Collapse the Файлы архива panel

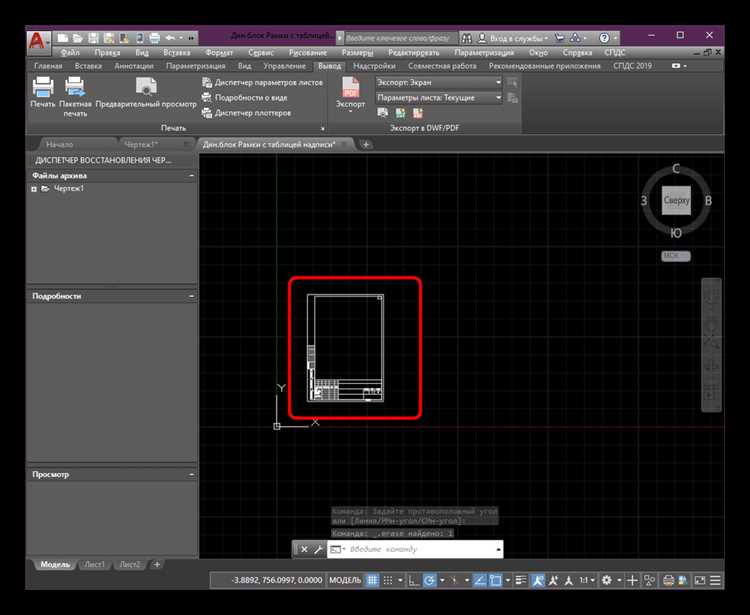tap(191, 176)
